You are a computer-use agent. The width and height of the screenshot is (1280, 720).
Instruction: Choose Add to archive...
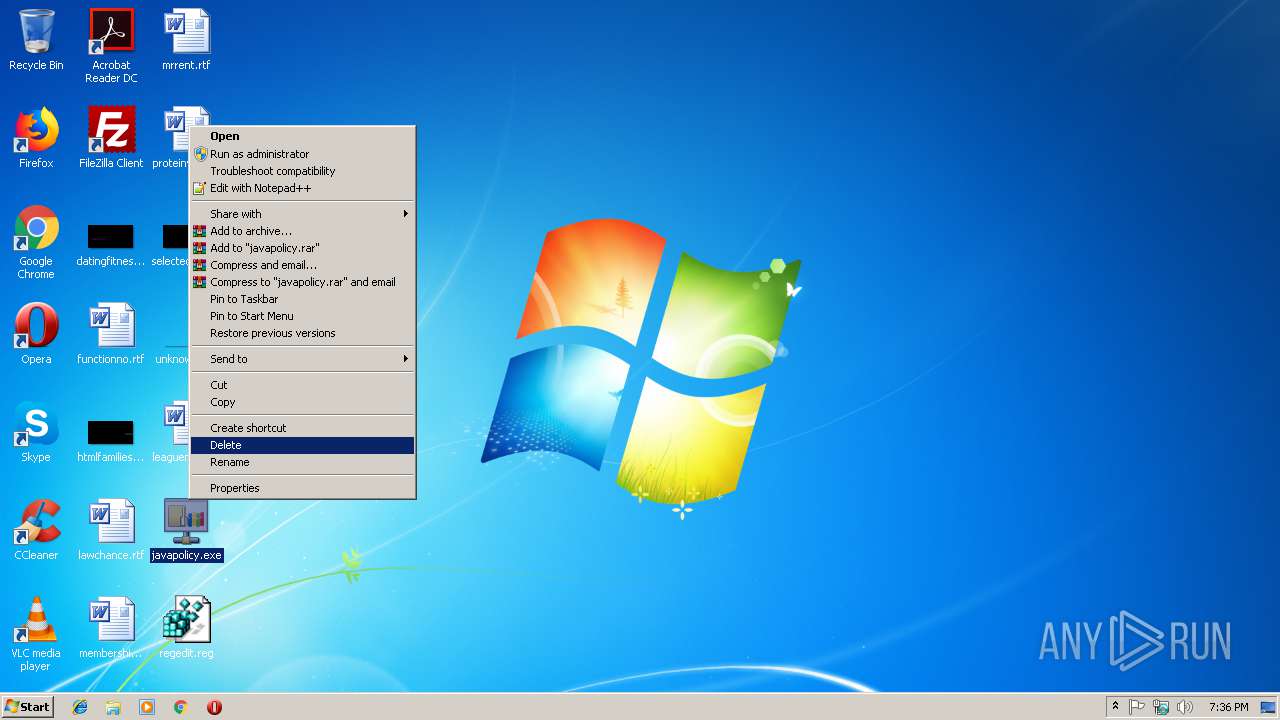302,231
